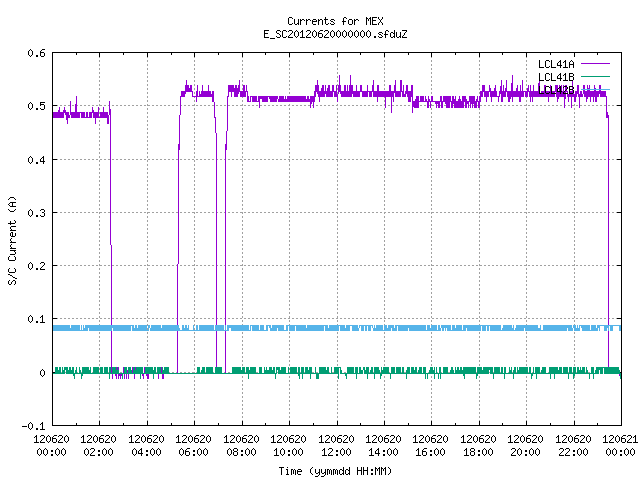
Task: Click the 0.6 y-axis tick label
Action: [36, 53]
